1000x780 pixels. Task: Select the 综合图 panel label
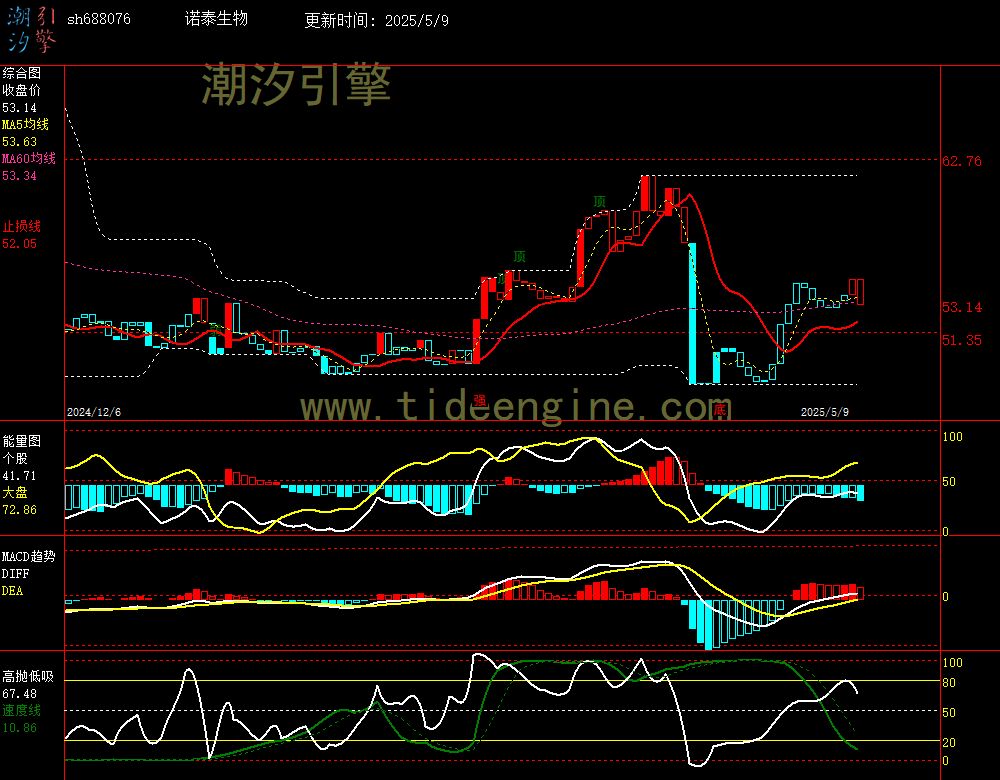point(22,73)
